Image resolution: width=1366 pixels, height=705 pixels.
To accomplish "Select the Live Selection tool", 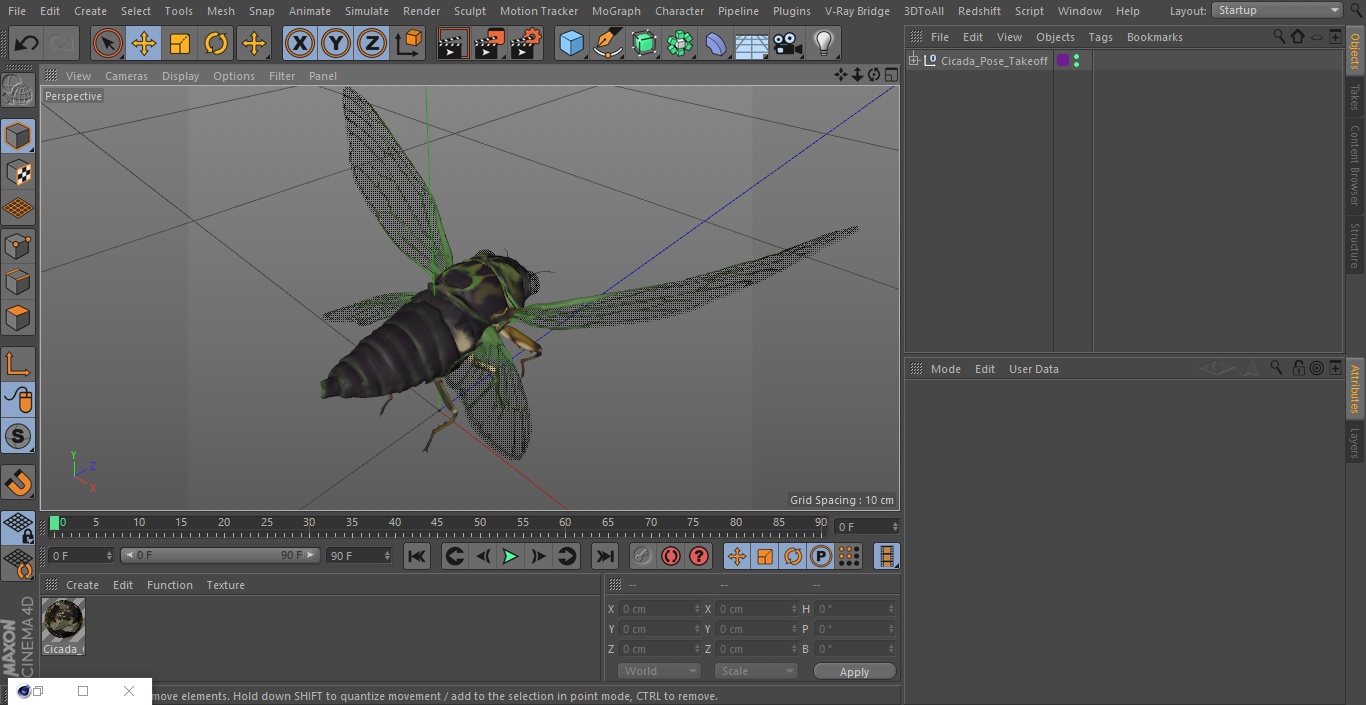I will pos(108,43).
